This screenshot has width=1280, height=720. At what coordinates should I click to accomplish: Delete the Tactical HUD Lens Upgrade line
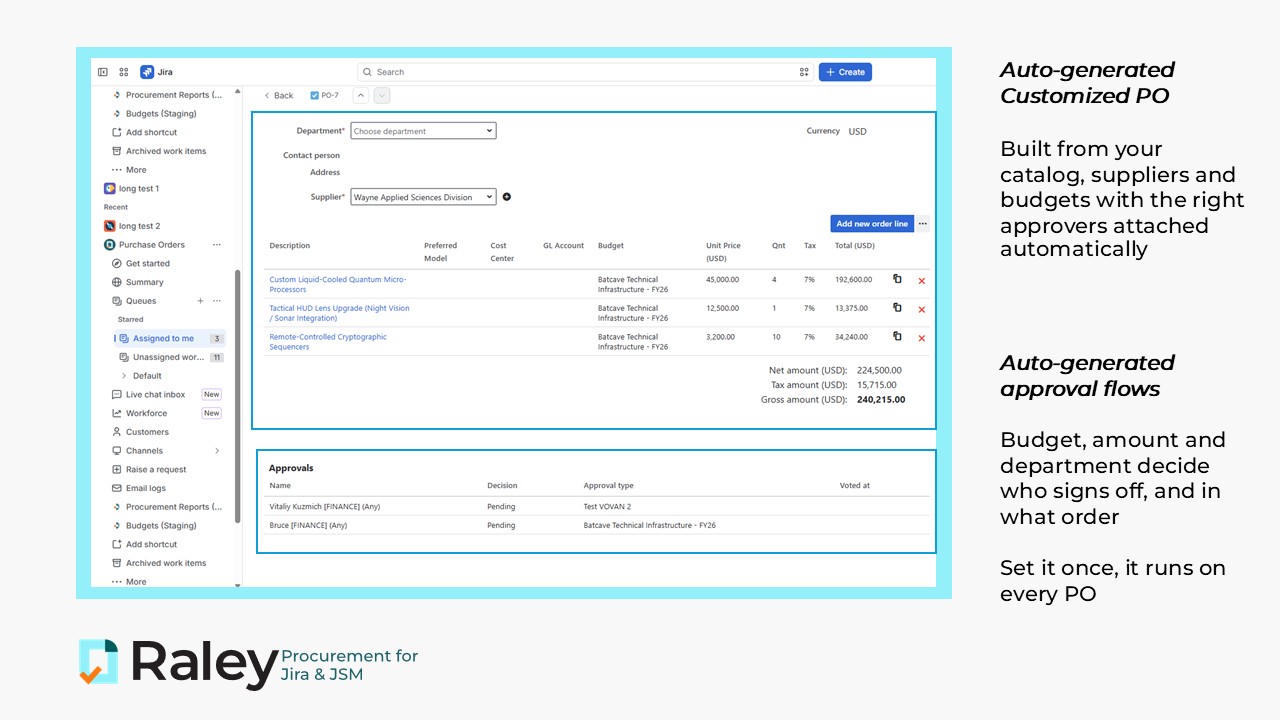click(922, 310)
